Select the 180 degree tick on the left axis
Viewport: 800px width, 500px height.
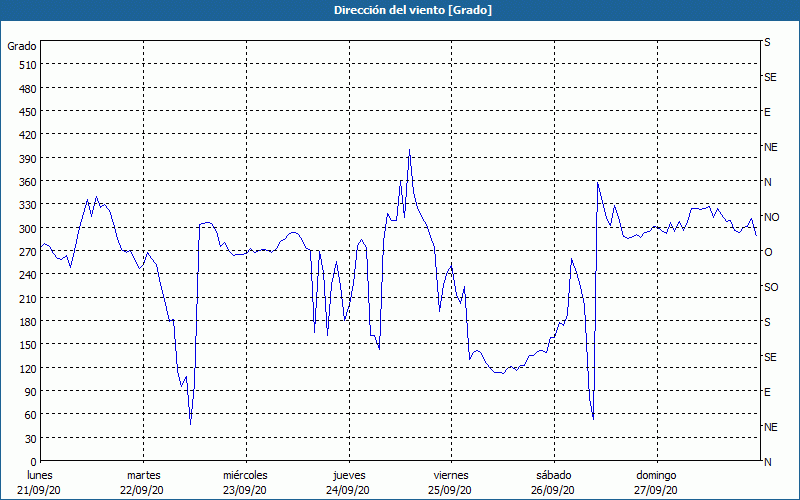click(28, 322)
